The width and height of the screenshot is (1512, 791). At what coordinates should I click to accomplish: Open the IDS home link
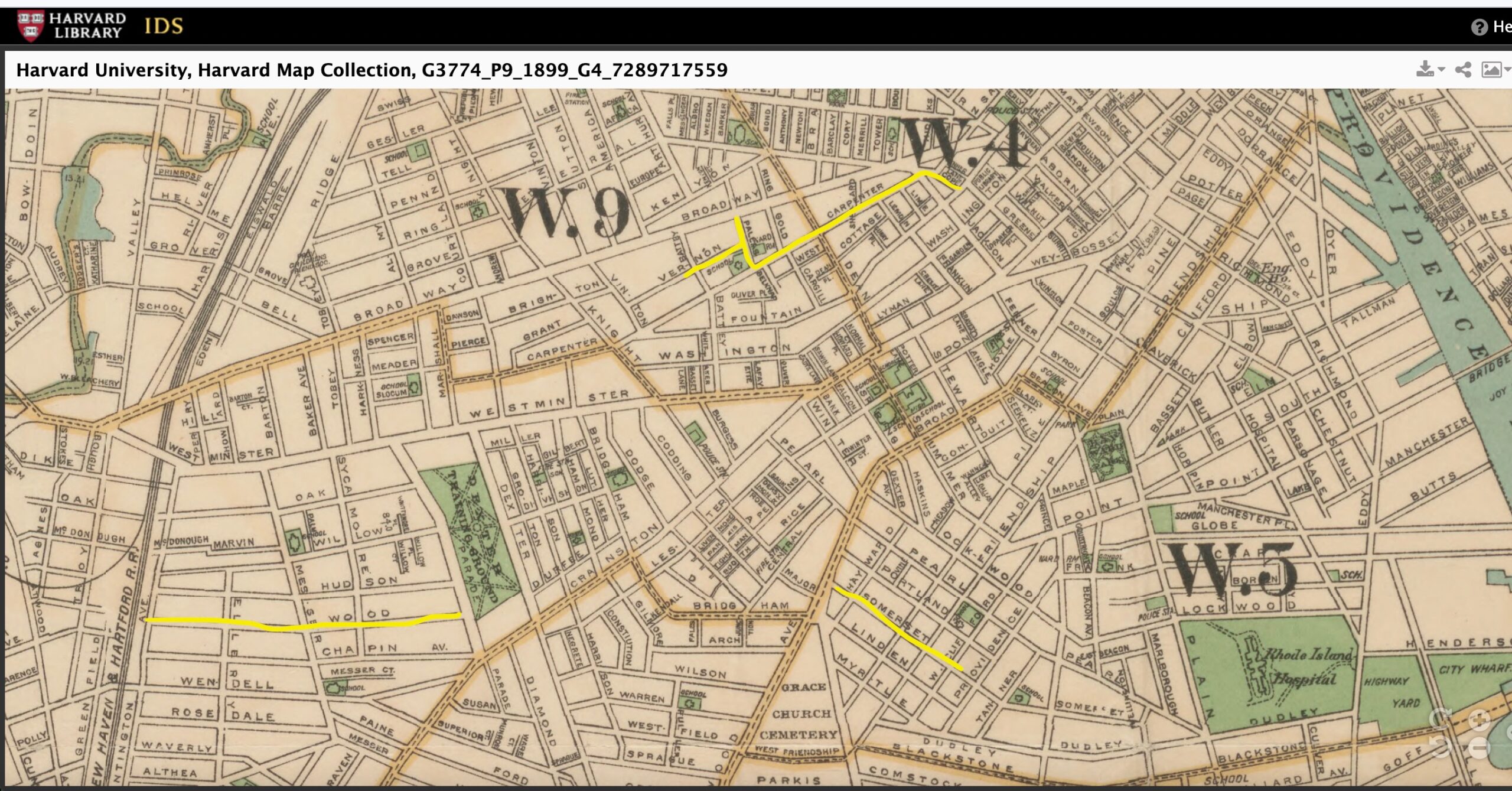tap(164, 26)
